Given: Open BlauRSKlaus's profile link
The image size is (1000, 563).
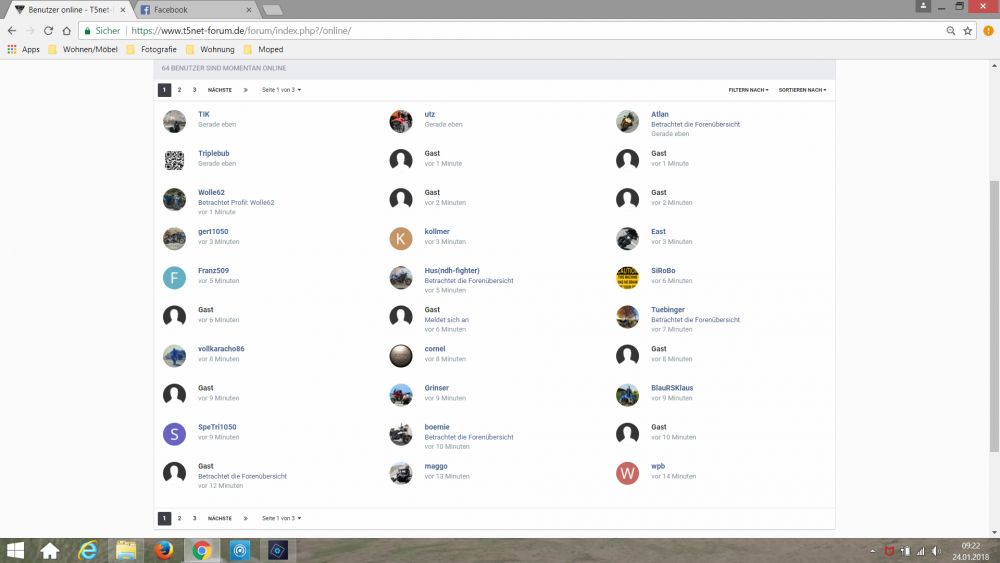Looking at the screenshot, I should (672, 388).
